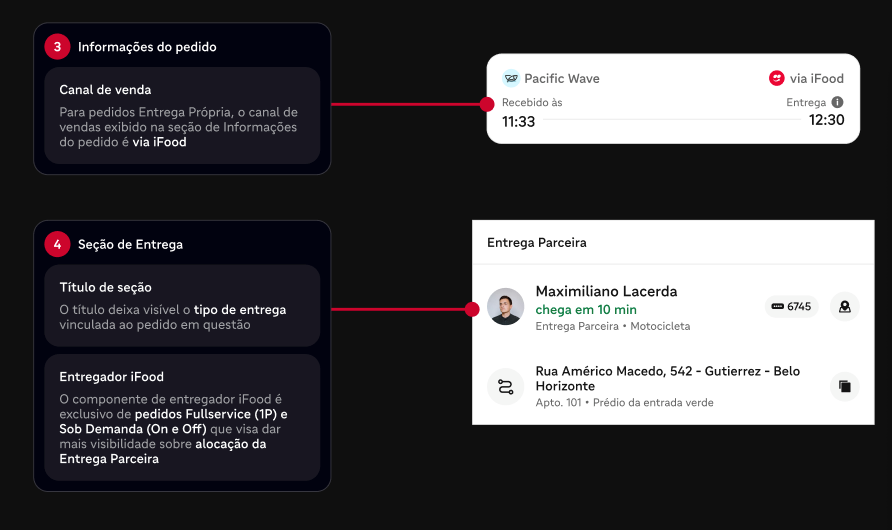
Task: Click the Entrega Parceira section title
Action: click(536, 243)
